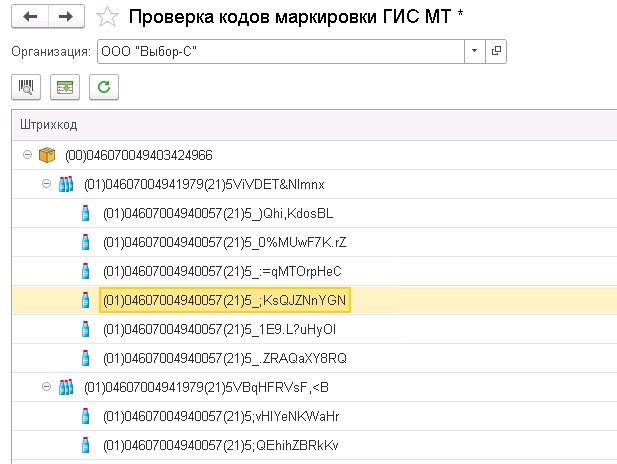Open the Организация dropdown arrow
Screen dimensions: 617x464
coord(475,51)
